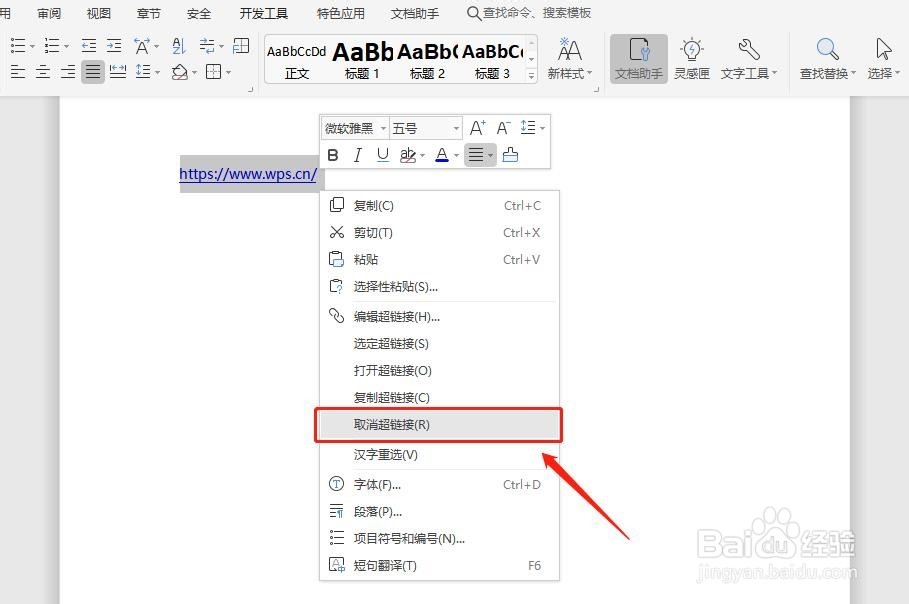Screen dimensions: 909x604
Task: Click the Format Painter brush icon
Action: click(x=510, y=155)
